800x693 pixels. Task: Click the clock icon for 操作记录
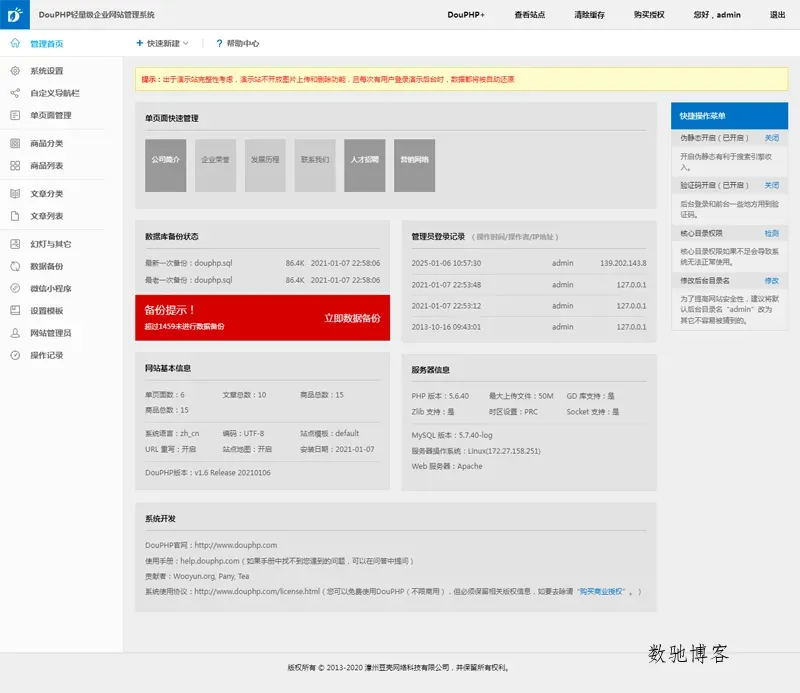tap(15, 355)
